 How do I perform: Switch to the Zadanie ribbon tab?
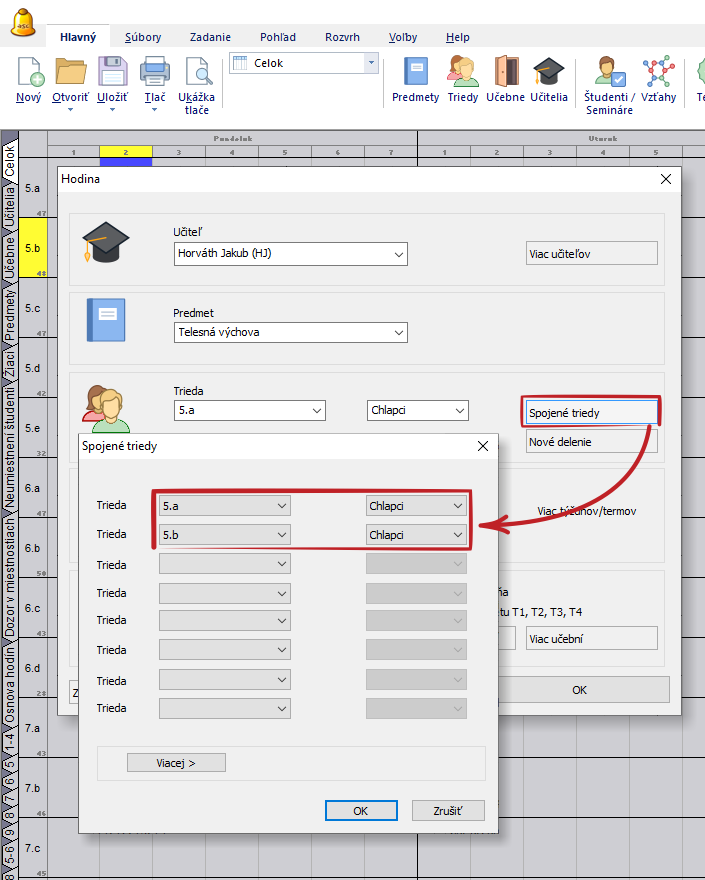tap(210, 37)
